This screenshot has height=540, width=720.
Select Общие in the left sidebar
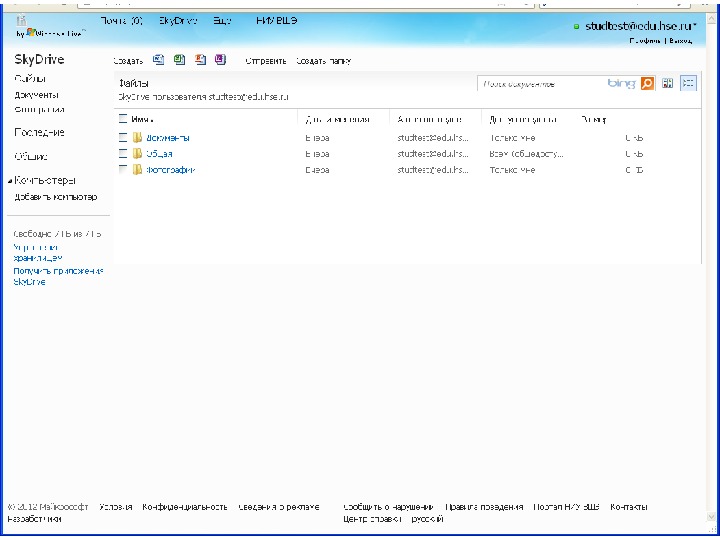31,157
